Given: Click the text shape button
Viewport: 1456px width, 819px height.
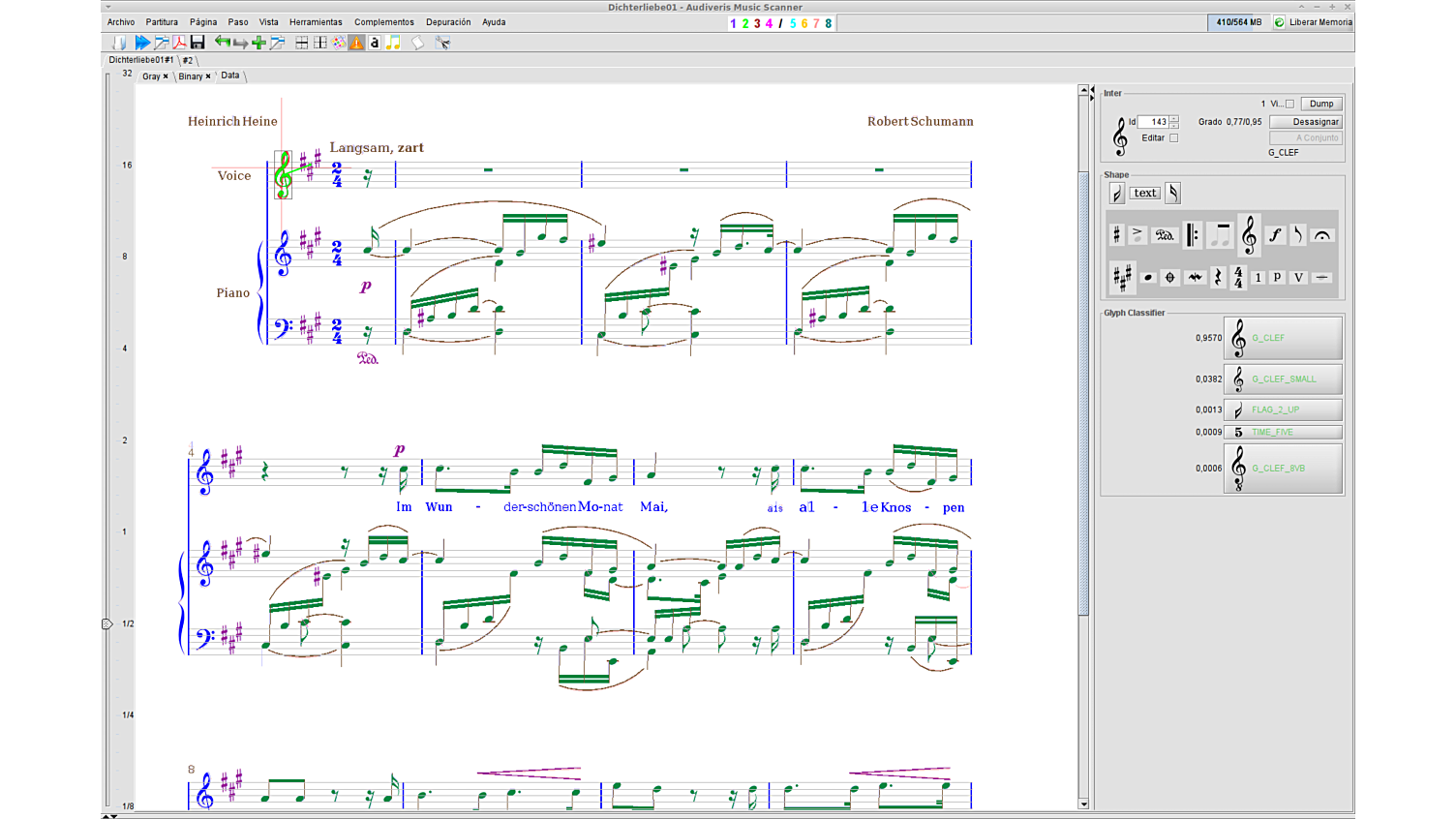Looking at the screenshot, I should point(1145,193).
